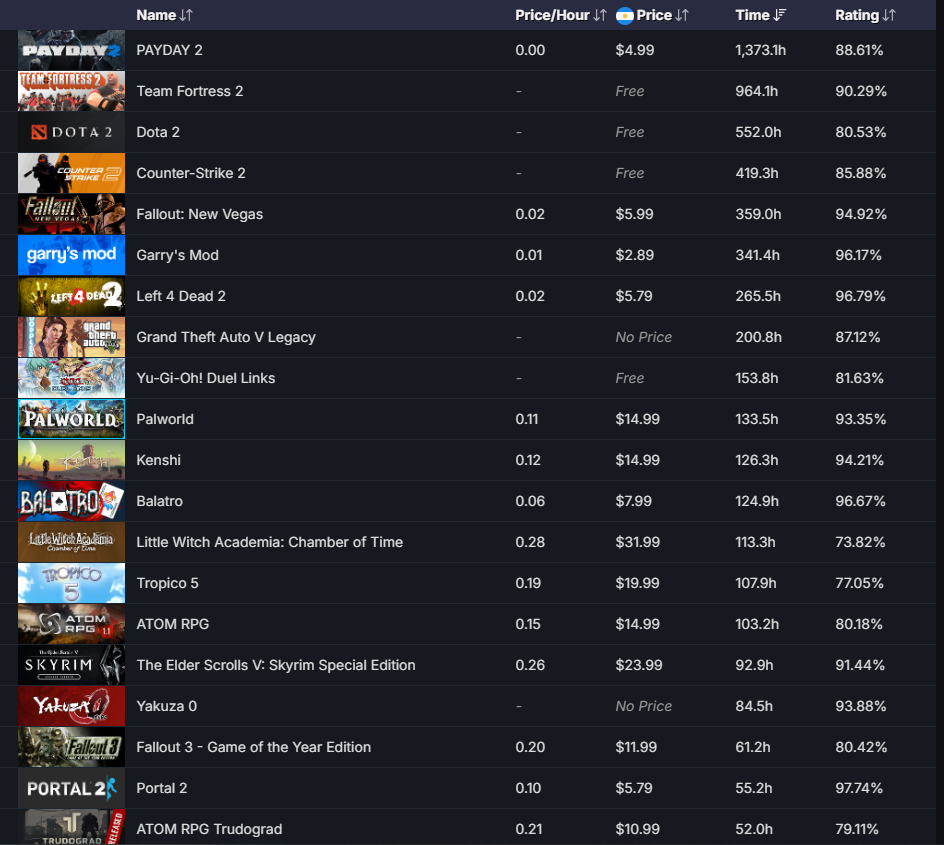The image size is (944, 845).
Task: Click the $23.99 price cell
Action: point(638,664)
